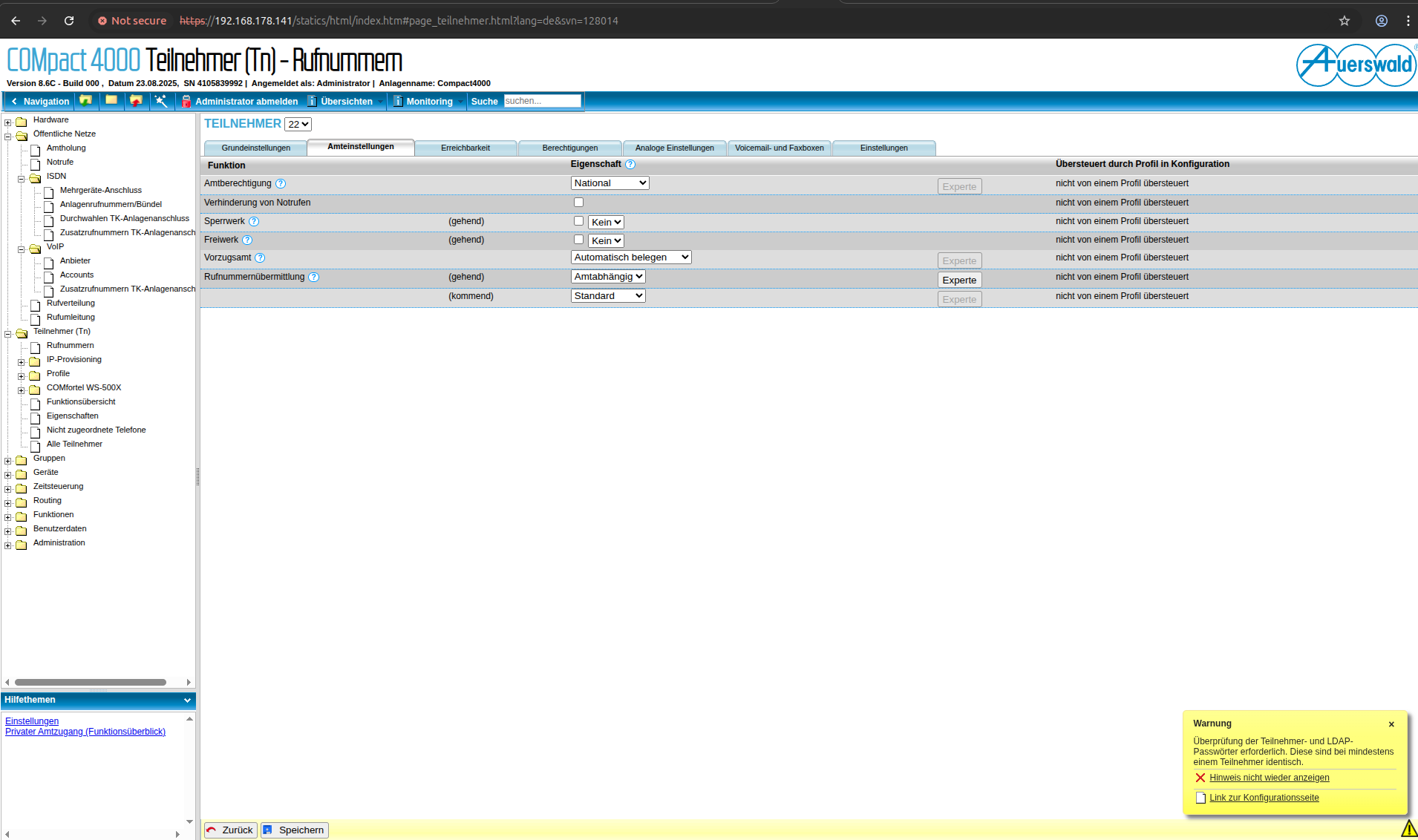Enable Verhinderung von Notrufen checkbox
Viewport: 1418px width, 840px height.
coord(578,203)
